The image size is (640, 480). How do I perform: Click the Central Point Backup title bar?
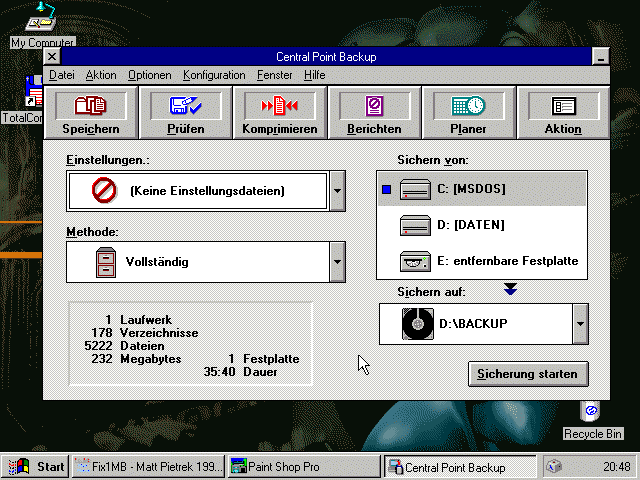pos(326,57)
